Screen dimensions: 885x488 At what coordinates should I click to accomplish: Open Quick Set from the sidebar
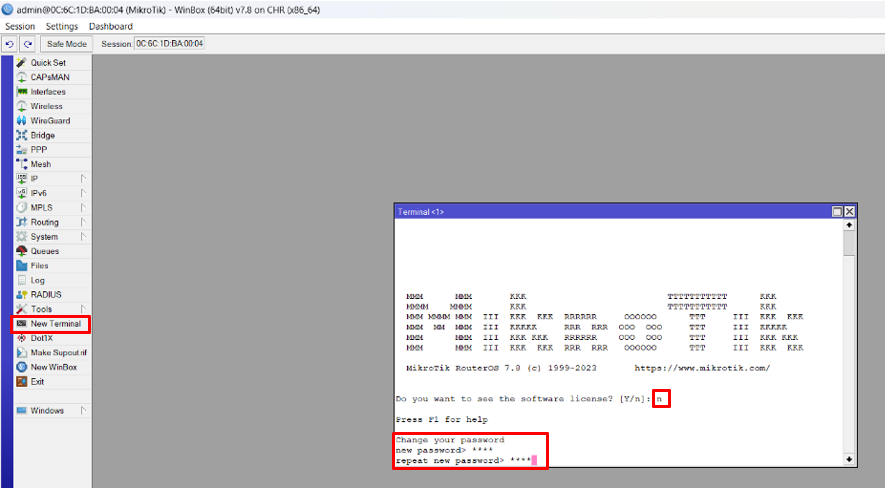click(x=46, y=63)
